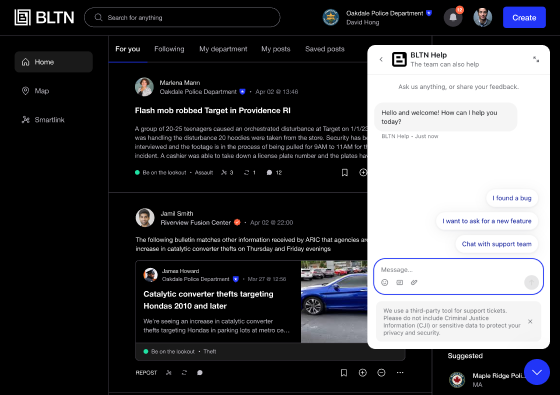Viewport: 560px width, 395px height.
Task: Open the user profile avatar
Action: click(482, 18)
